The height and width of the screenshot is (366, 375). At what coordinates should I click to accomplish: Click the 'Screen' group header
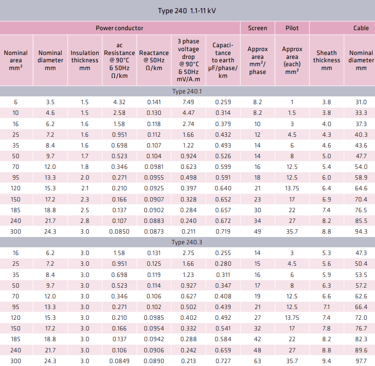coord(257,28)
